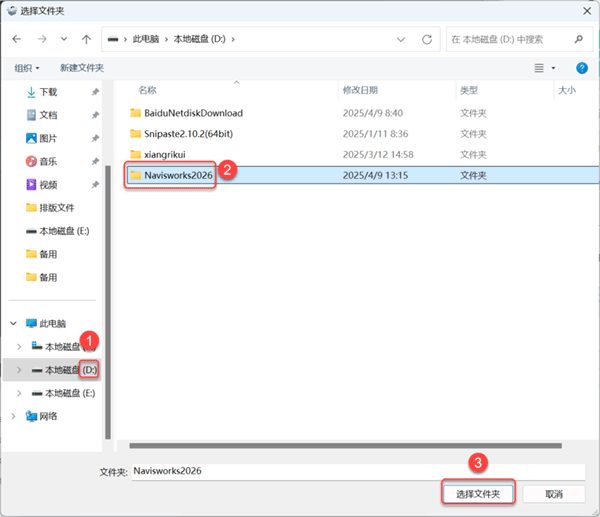Click the navigation pane vertical scrollbar
The width and height of the screenshot is (600, 517).
(108, 302)
